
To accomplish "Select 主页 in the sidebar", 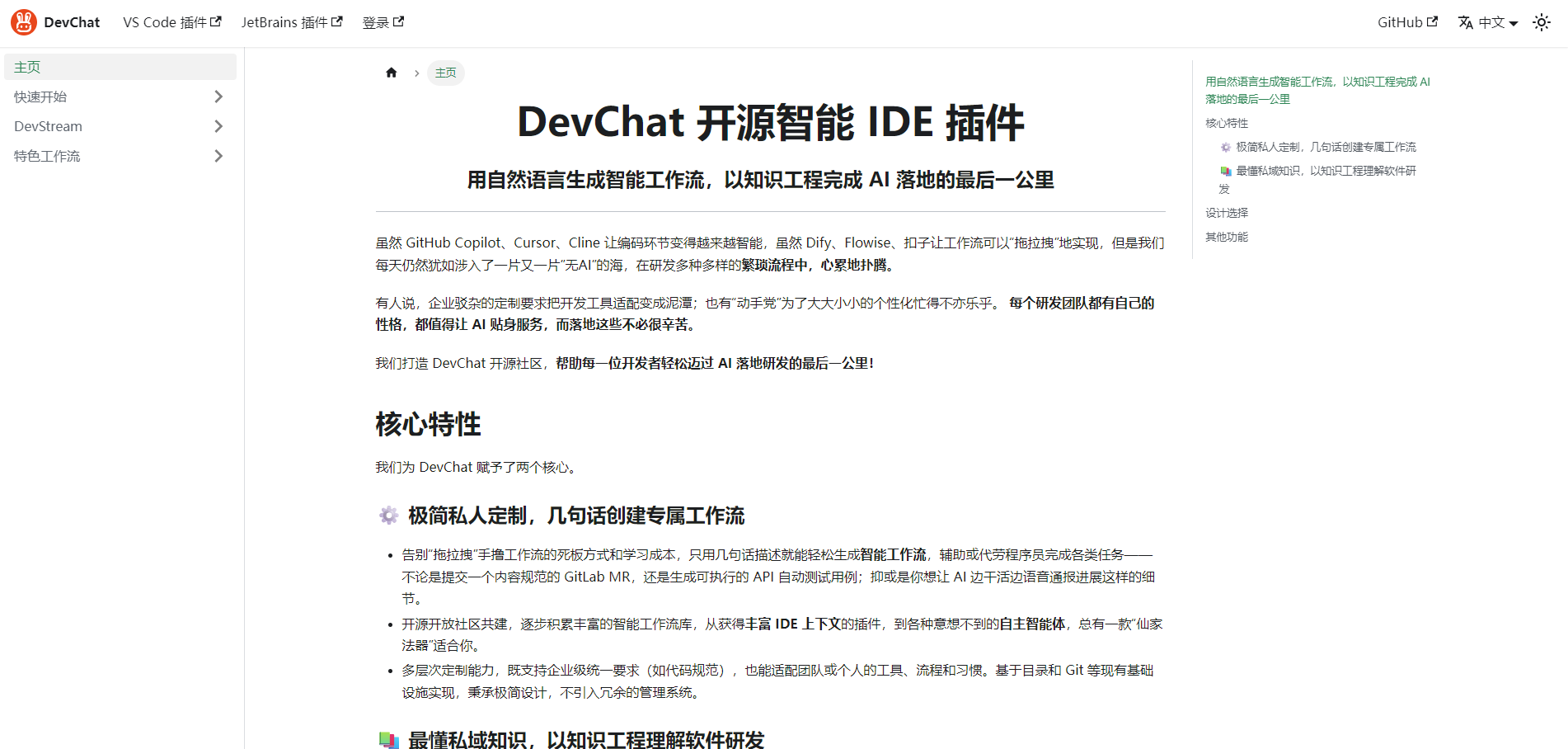I will coord(120,67).
